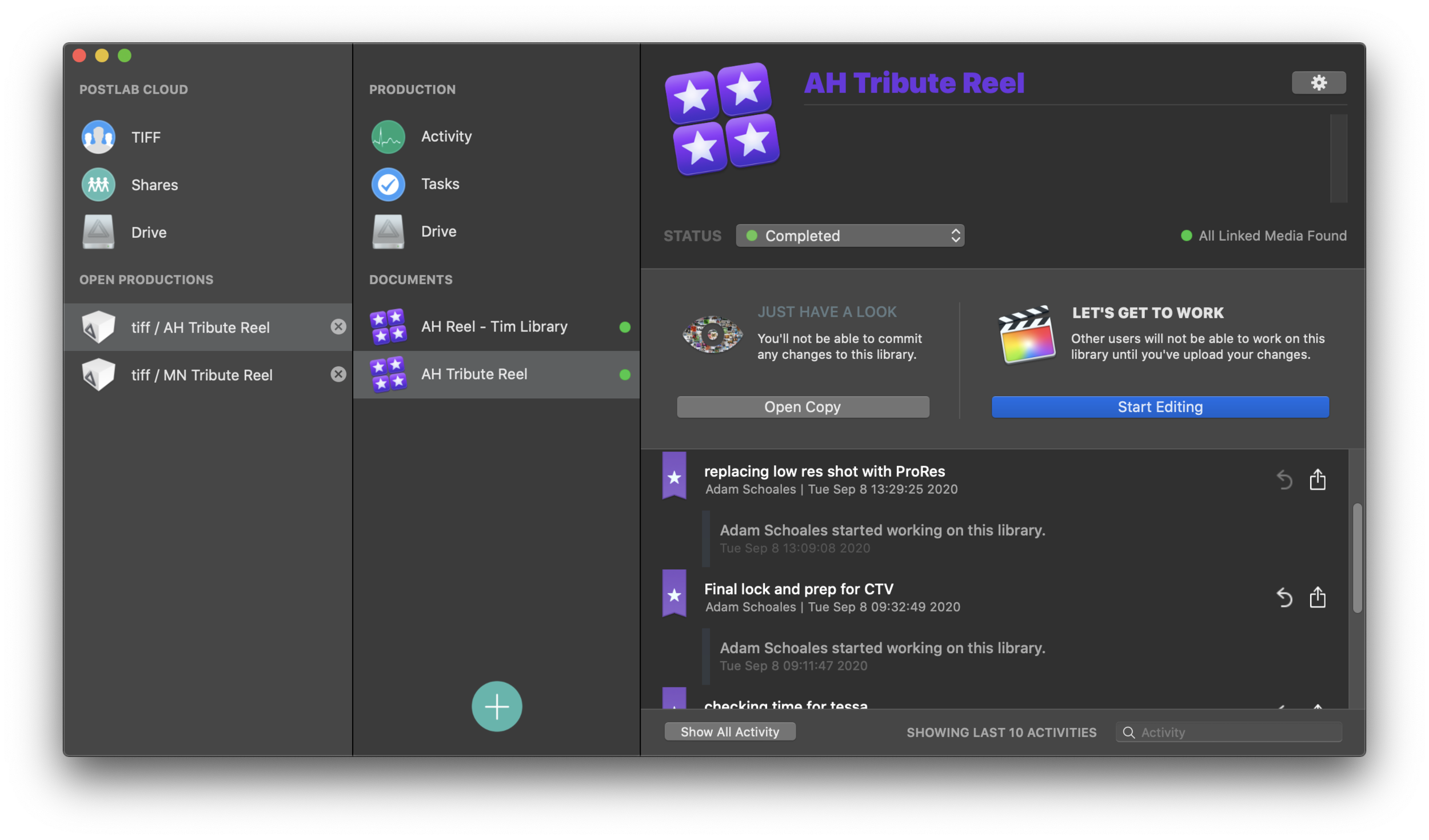Open Drive under Production section

point(438,232)
